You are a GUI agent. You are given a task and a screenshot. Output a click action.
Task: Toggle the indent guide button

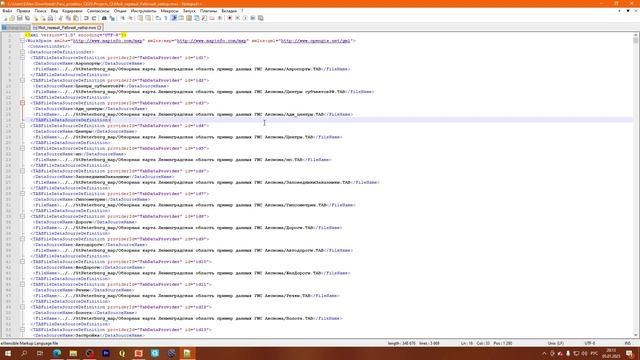(x=173, y=18)
